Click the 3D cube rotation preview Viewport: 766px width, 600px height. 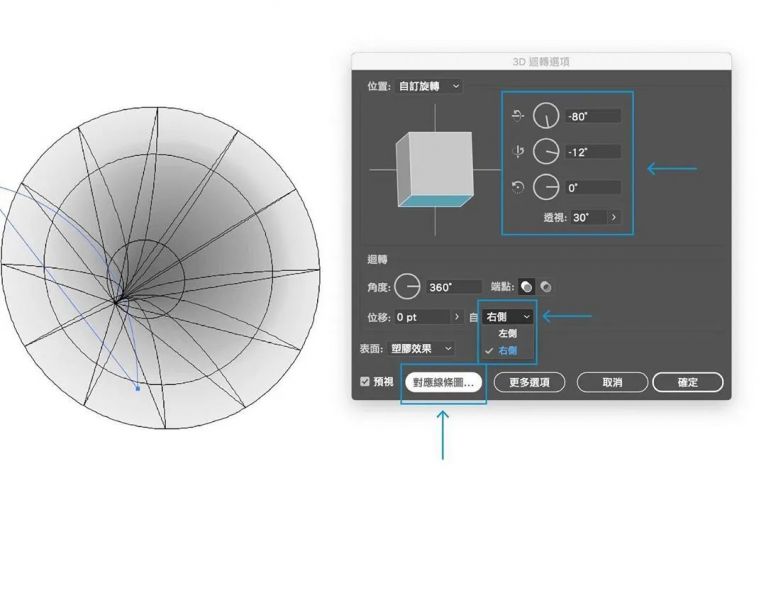(x=433, y=169)
